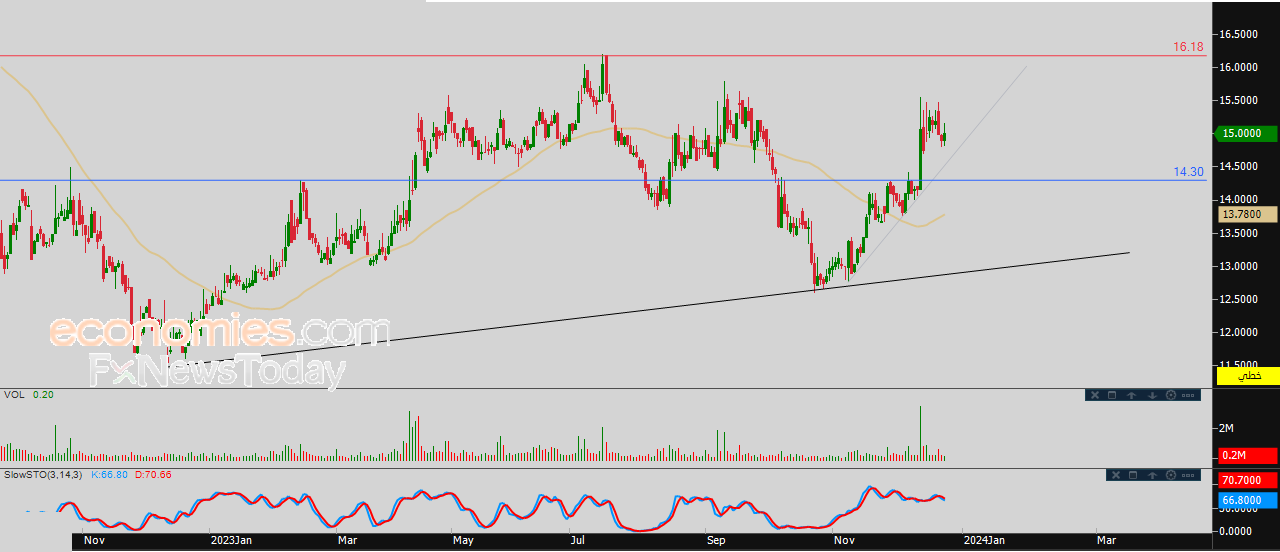Move the VOL panel up
Viewport: 1280px width, 552px height.
[x=1131, y=395]
